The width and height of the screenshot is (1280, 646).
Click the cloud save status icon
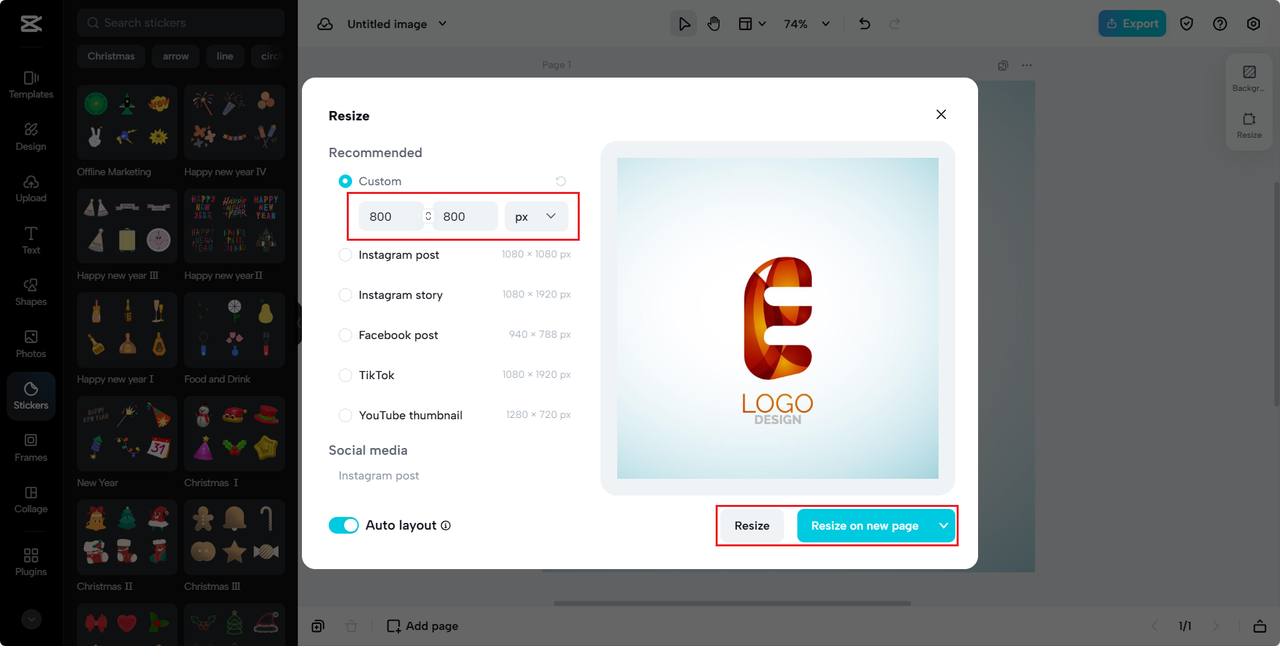(x=325, y=24)
